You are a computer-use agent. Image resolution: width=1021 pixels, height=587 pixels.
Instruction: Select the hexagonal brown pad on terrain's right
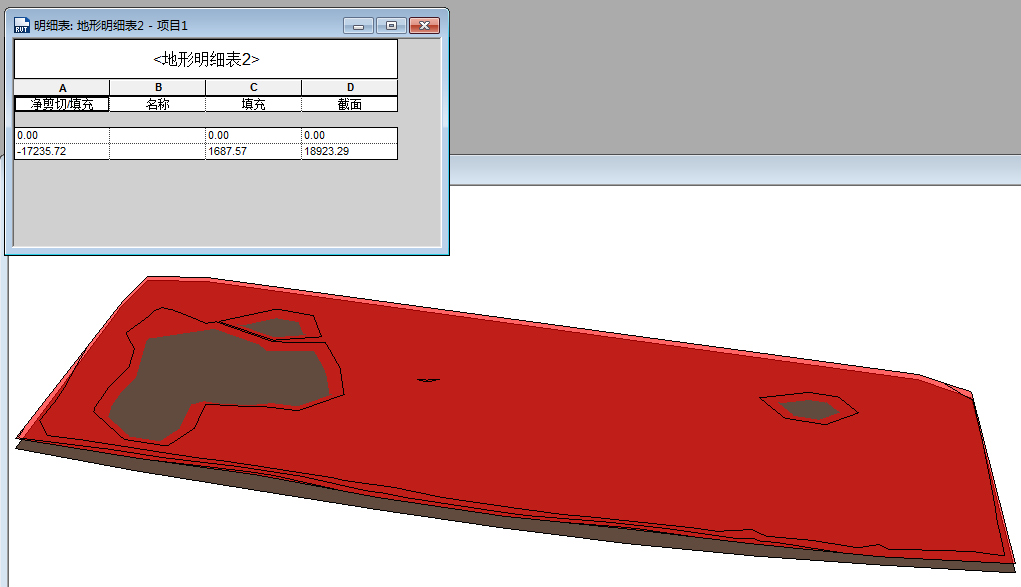pos(809,410)
